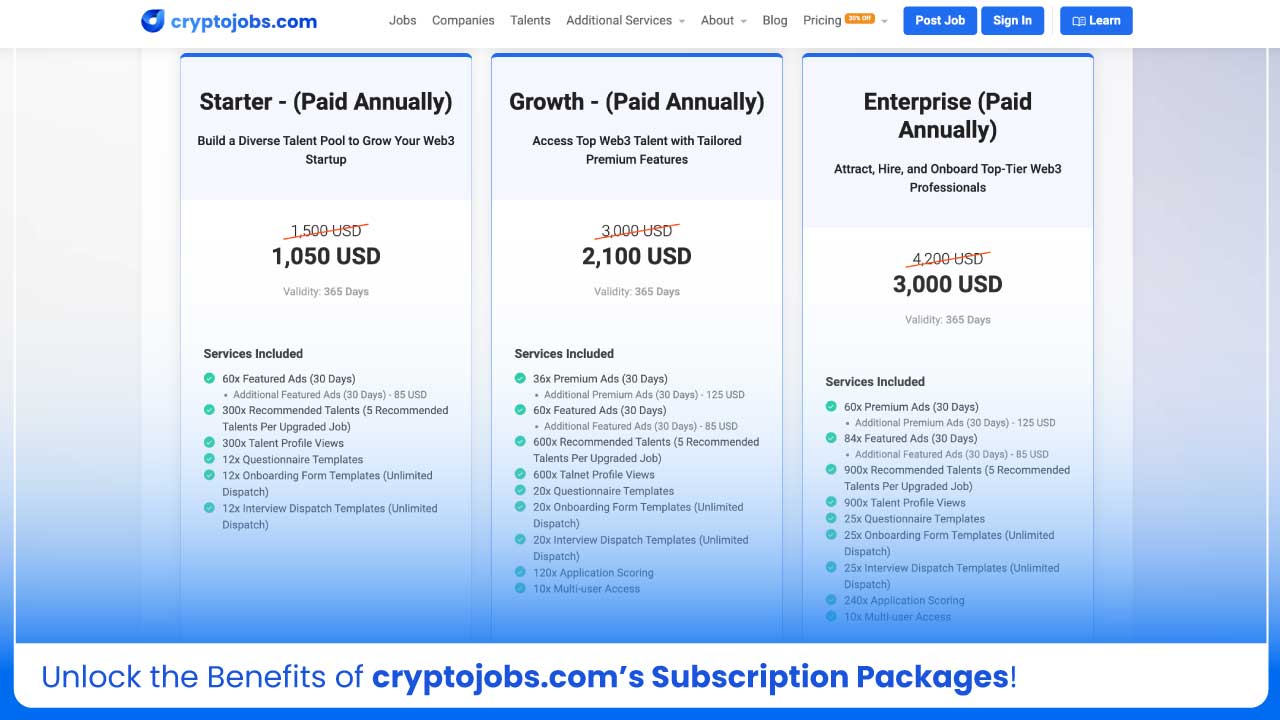Click the Post Job button
The width and height of the screenshot is (1280, 720).
(x=939, y=20)
